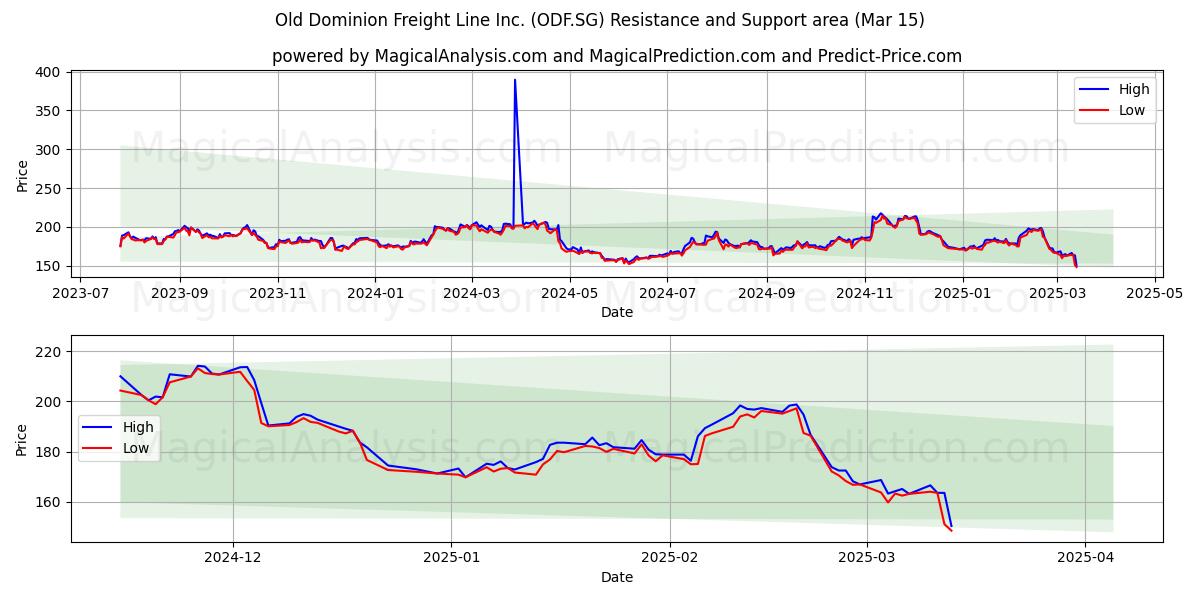Click 'High' in the top chart legend
1200x600 pixels.
(1134, 89)
